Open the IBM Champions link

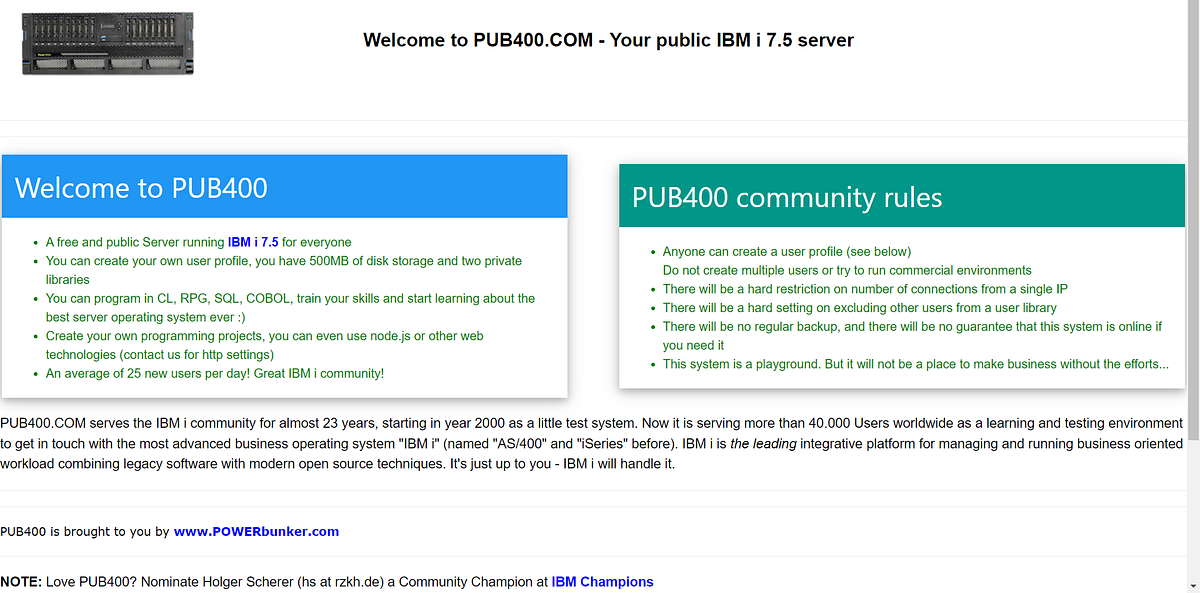[602, 581]
